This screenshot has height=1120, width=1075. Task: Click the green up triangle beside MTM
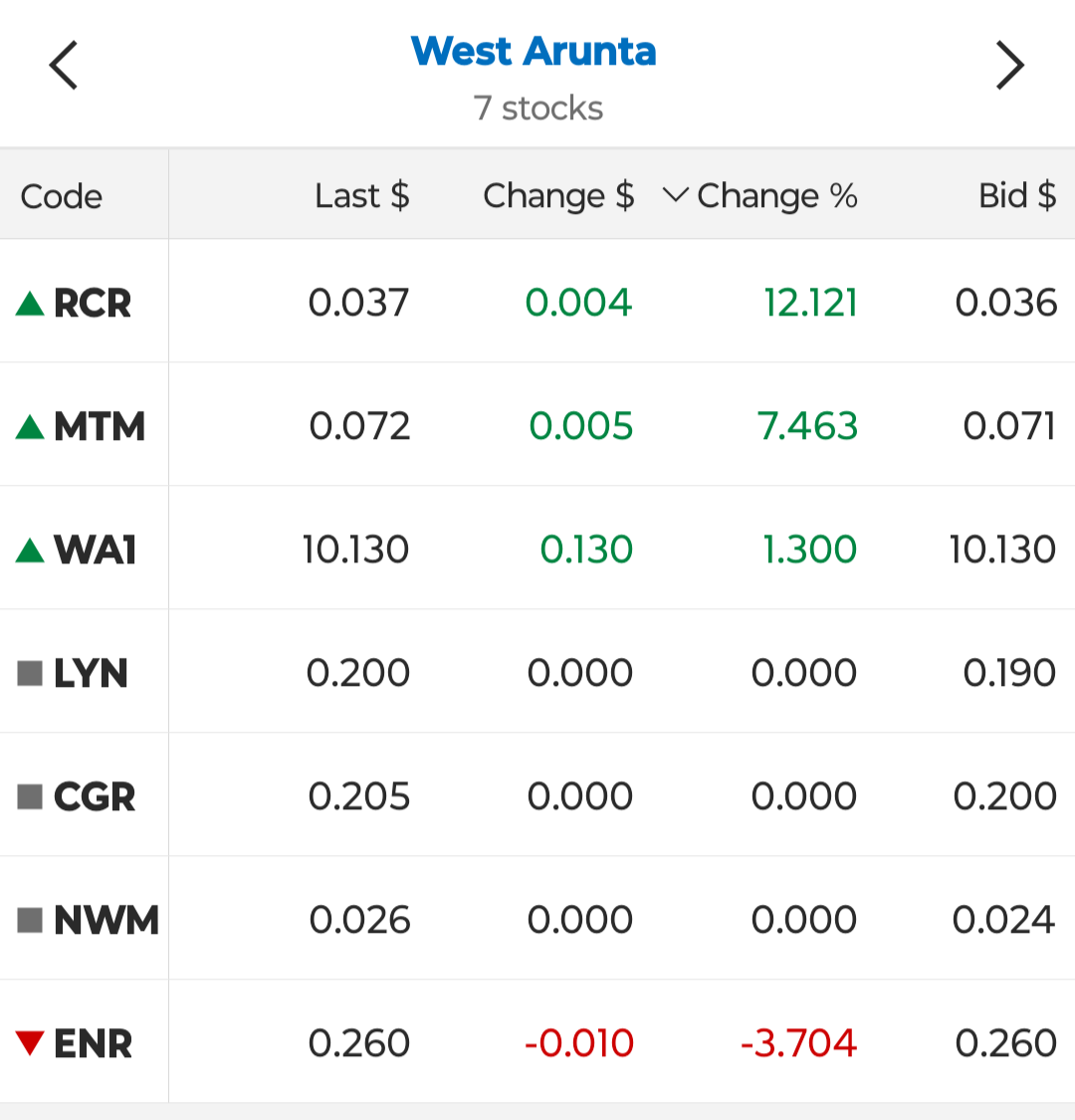click(x=30, y=427)
